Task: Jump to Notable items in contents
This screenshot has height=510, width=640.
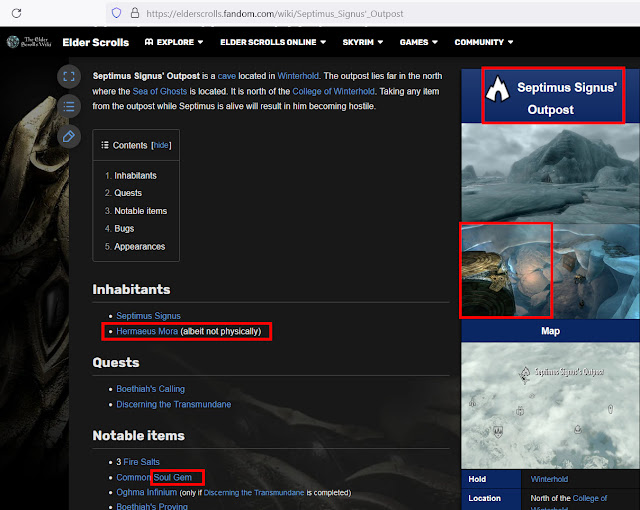Action: (x=140, y=211)
